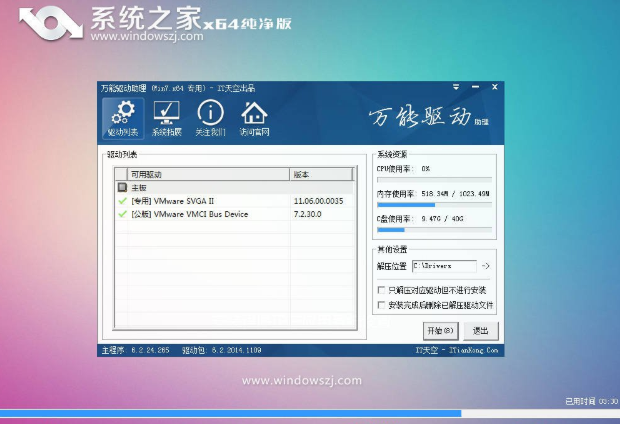
Task: Toggle the 主板 category checkbox
Action: (x=122, y=187)
